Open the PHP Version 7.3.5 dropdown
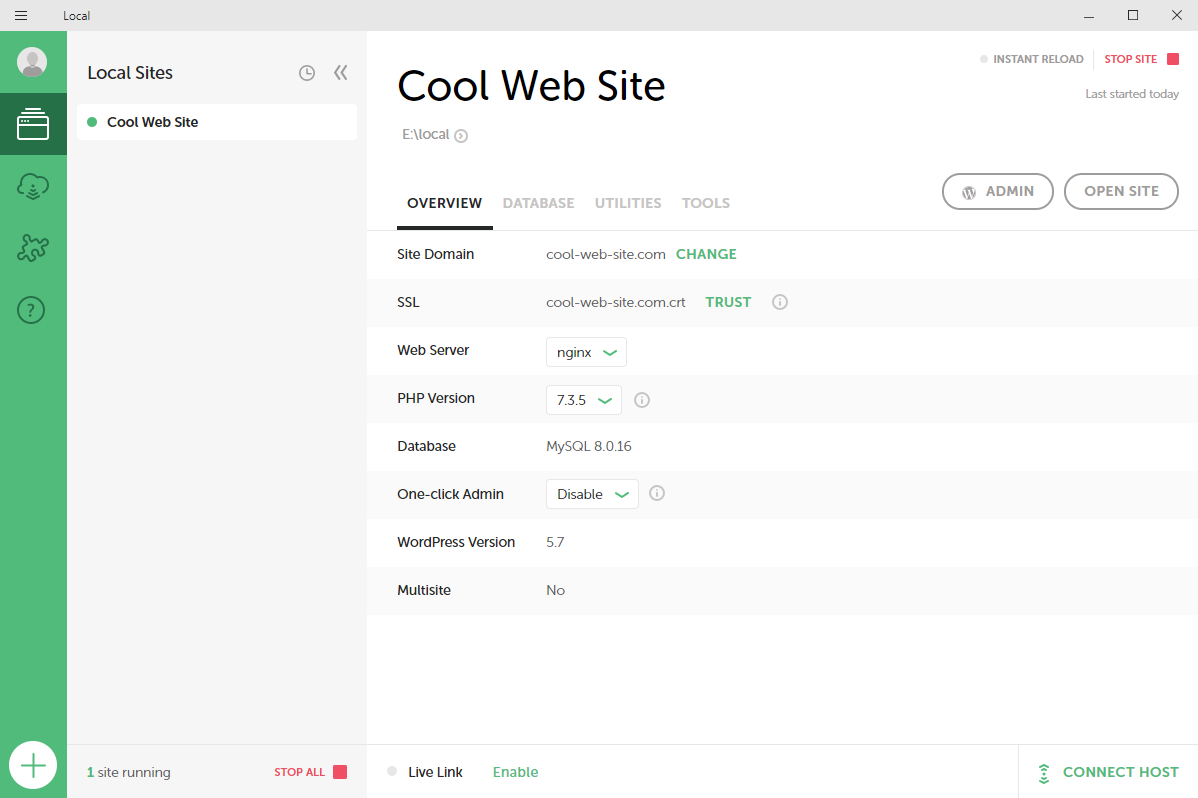Viewport: 1198px width, 798px height. 583,400
